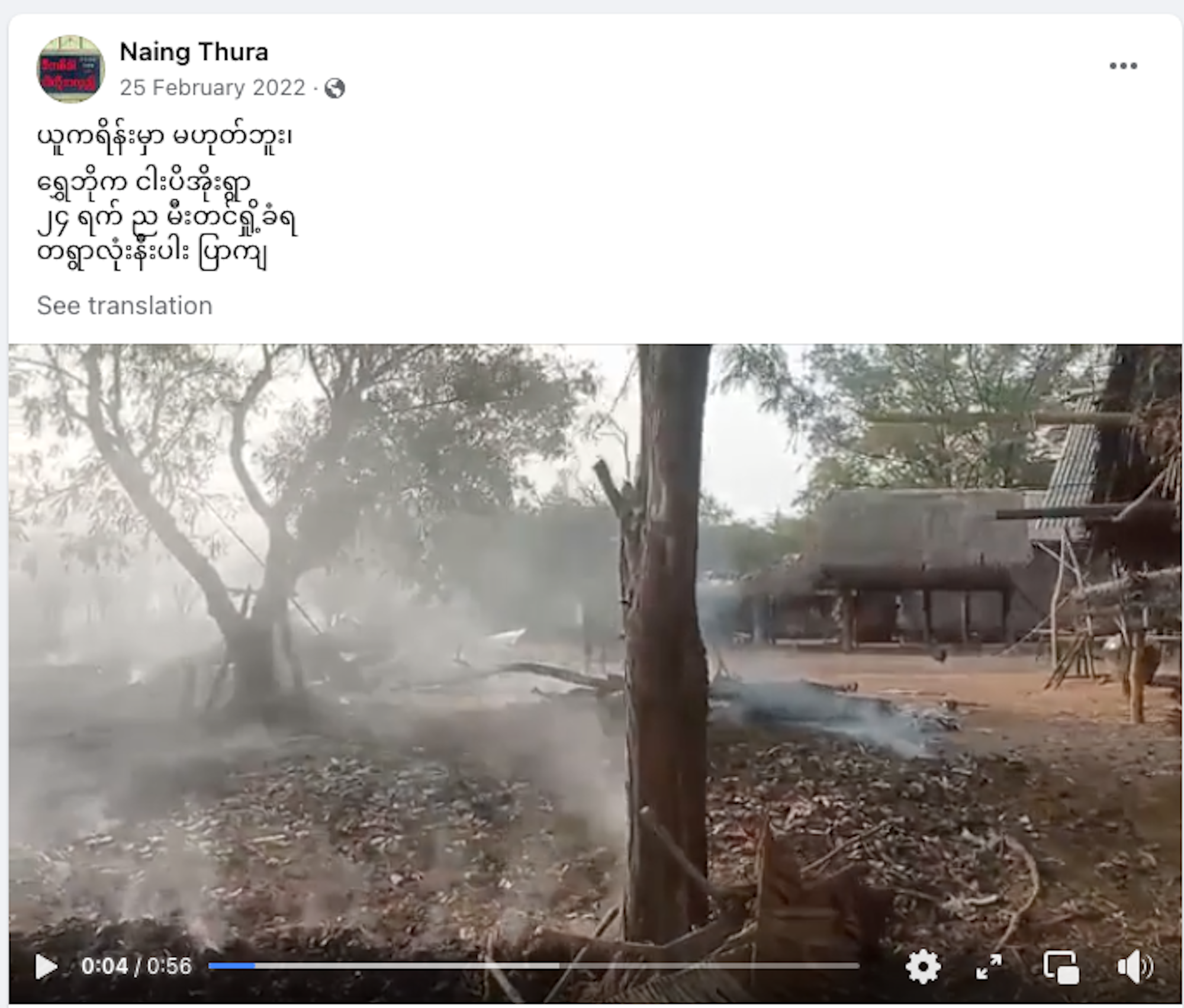Open Naing Thura profile name link

point(194,52)
